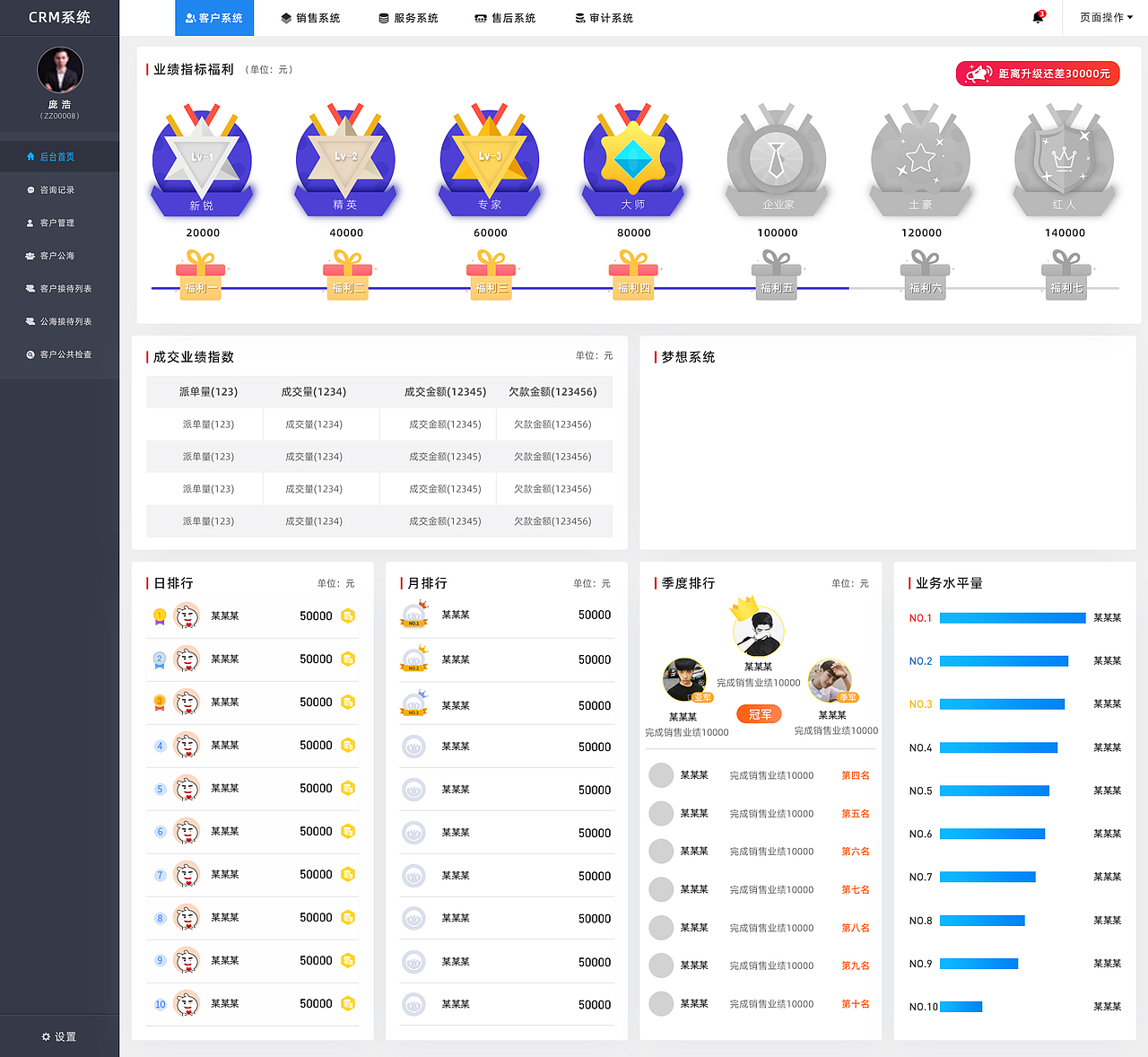The width and height of the screenshot is (1148, 1057).
Task: Click the silver rank 2 medal in 日排行
Action: [x=160, y=660]
